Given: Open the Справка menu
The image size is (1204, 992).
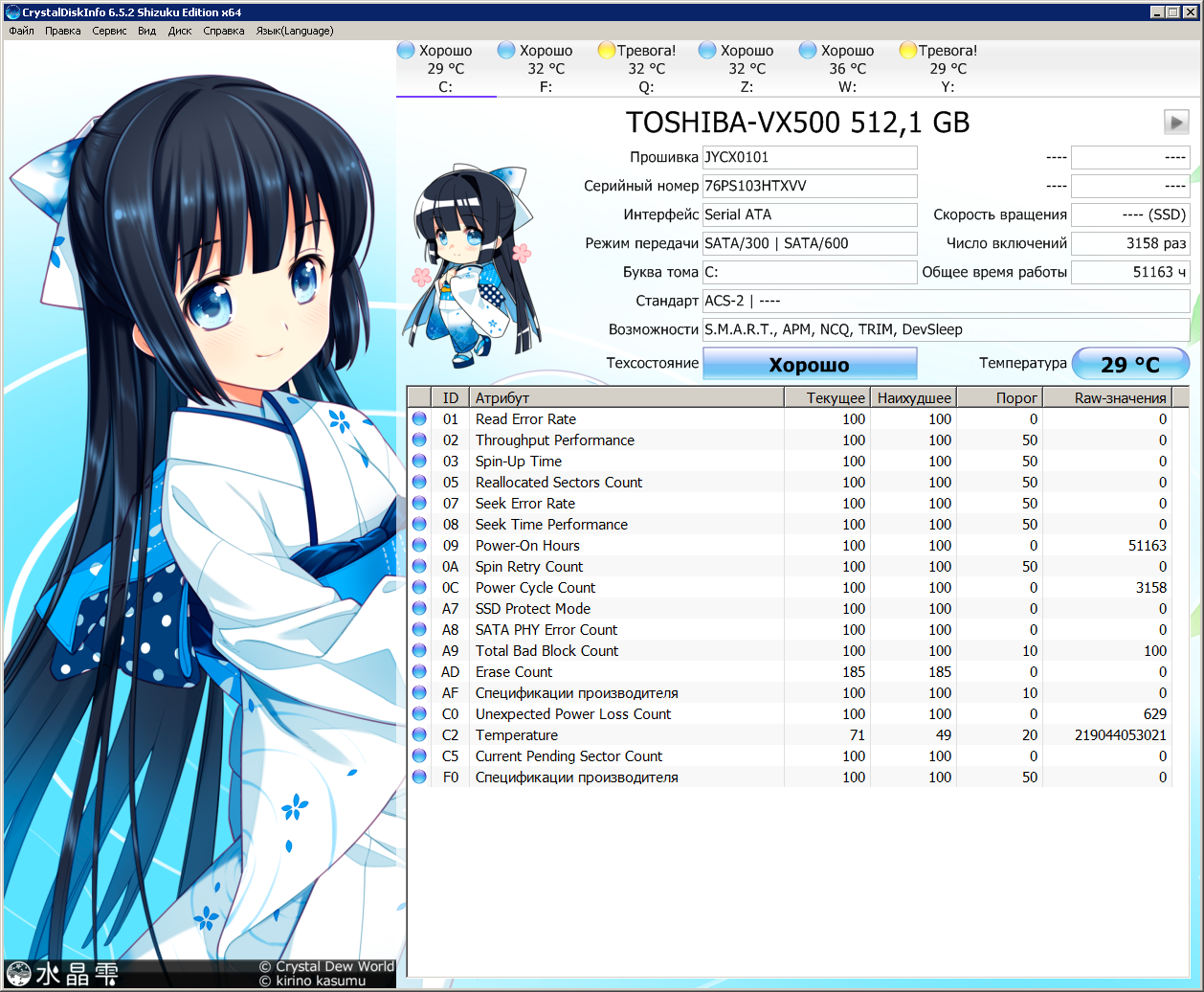Looking at the screenshot, I should 224,31.
